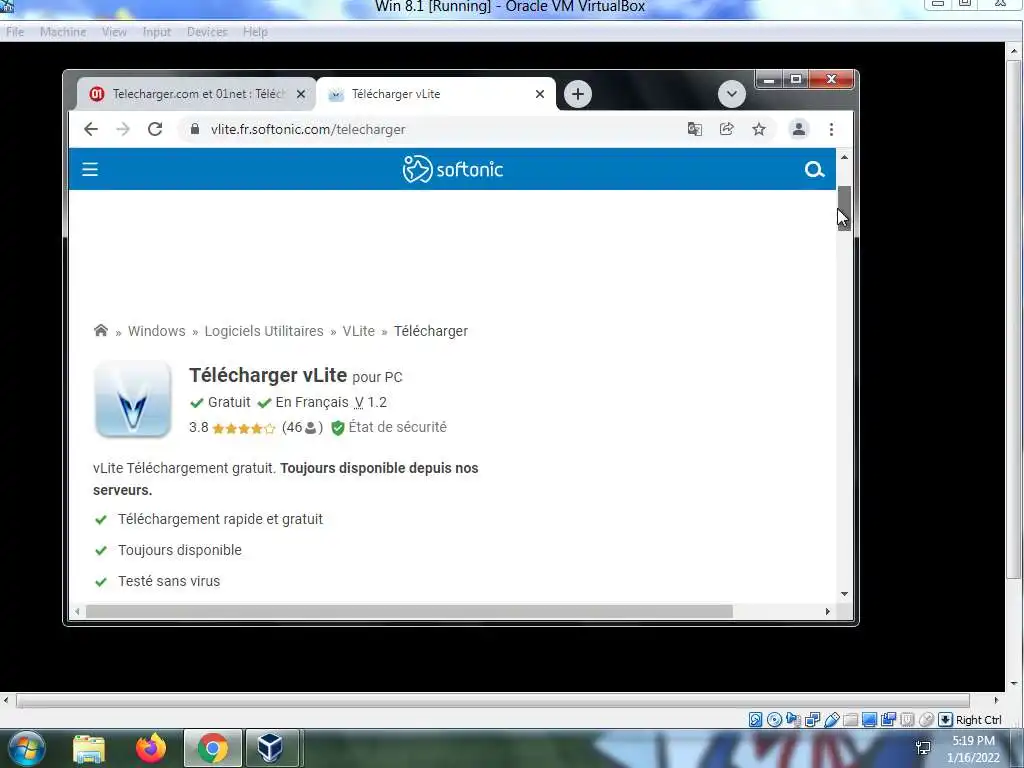The image size is (1024, 768).
Task: Click the page scrollbar up arrow
Action: click(844, 157)
